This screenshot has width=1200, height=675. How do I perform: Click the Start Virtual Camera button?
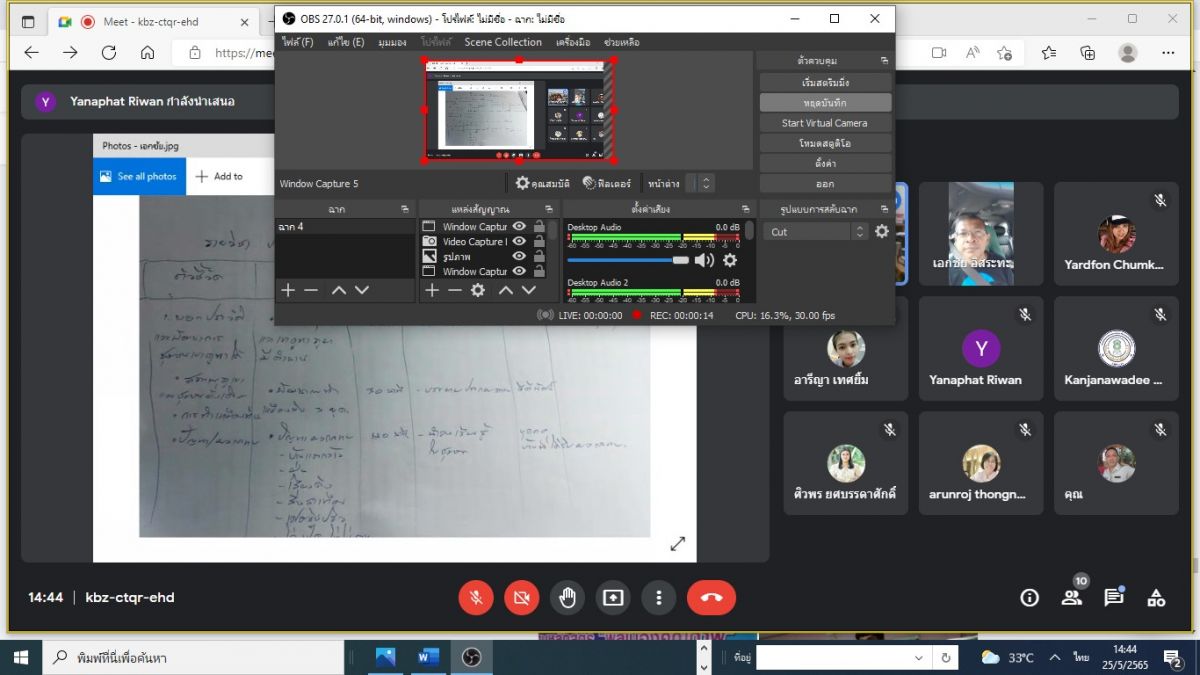click(824, 123)
